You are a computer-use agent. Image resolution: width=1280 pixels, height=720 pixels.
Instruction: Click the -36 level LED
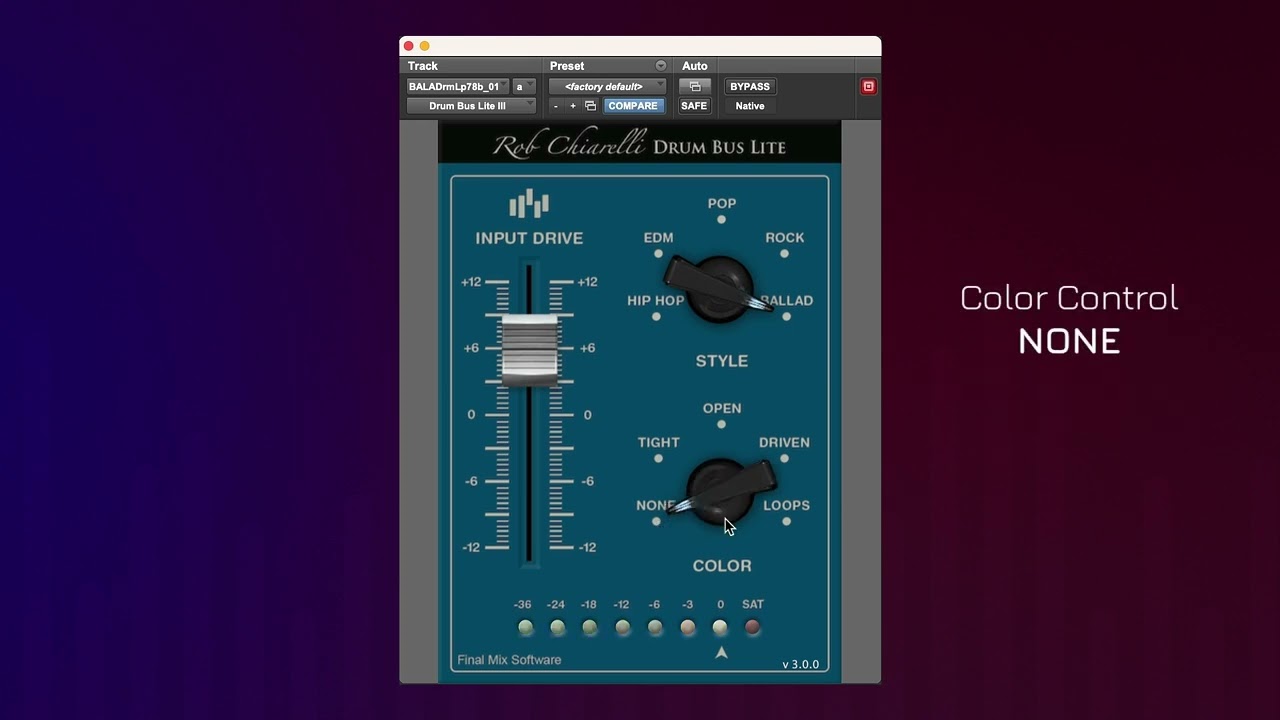[x=525, y=628]
